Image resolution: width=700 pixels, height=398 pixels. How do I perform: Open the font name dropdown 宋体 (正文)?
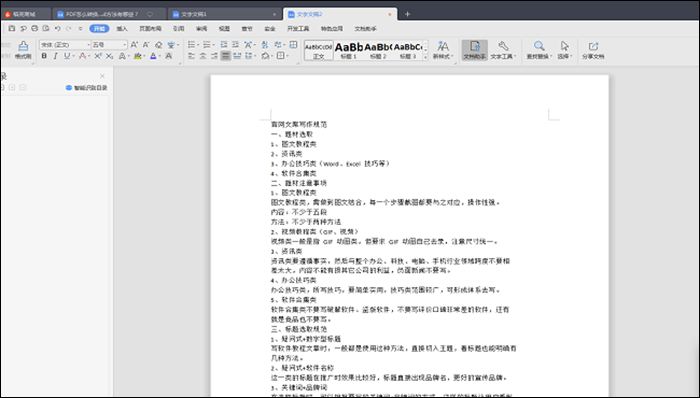(65, 45)
